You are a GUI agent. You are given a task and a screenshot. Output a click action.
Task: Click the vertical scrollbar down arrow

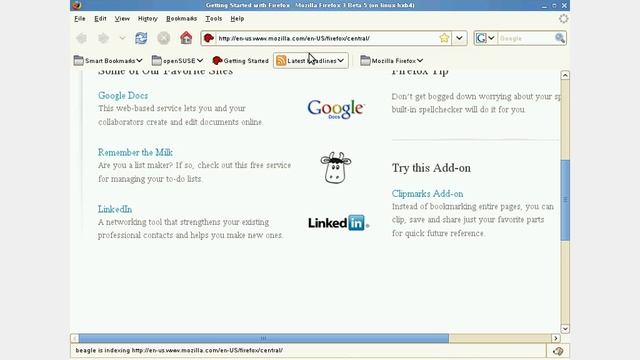pos(565,329)
